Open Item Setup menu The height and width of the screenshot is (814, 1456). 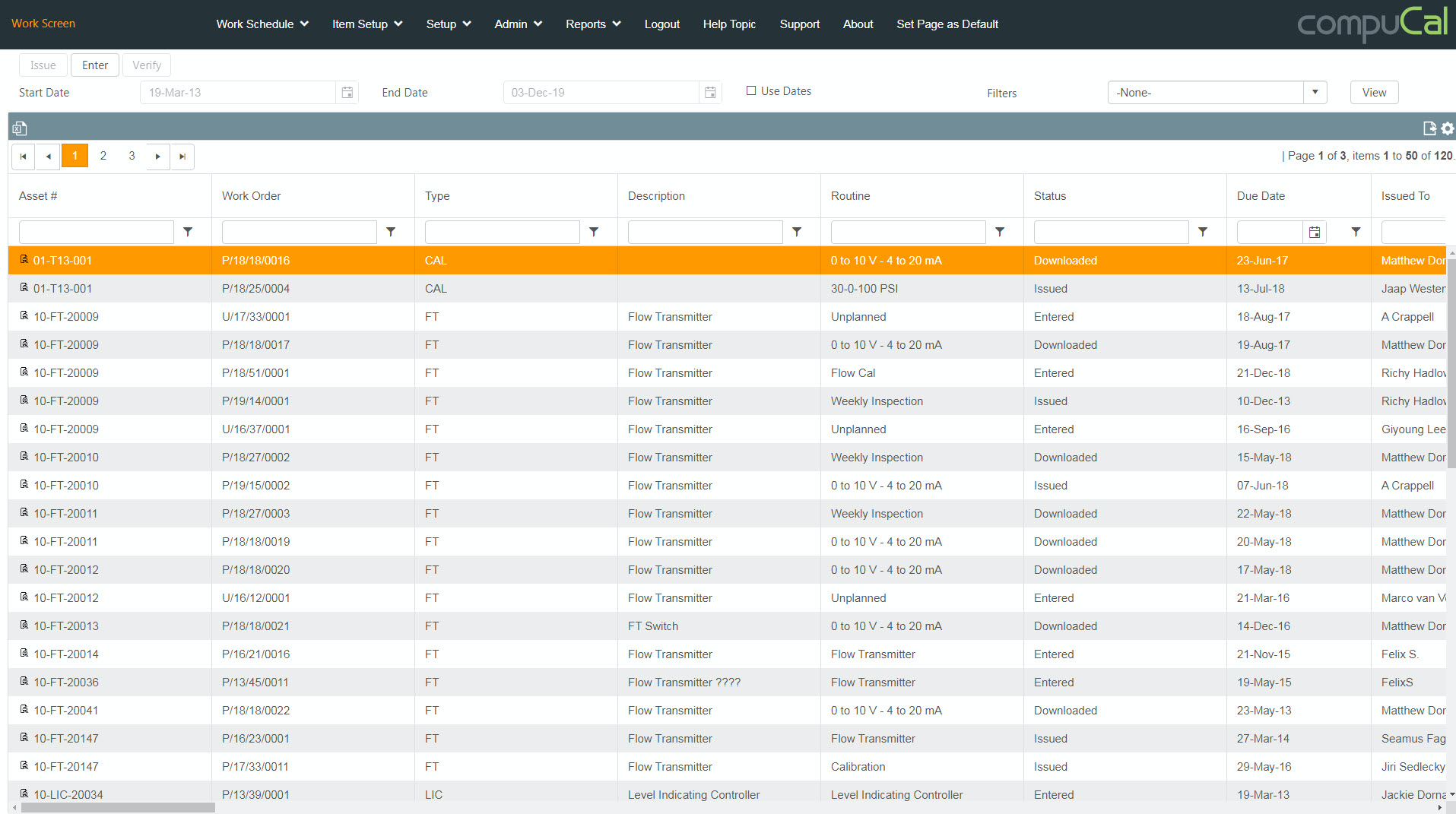367,24
